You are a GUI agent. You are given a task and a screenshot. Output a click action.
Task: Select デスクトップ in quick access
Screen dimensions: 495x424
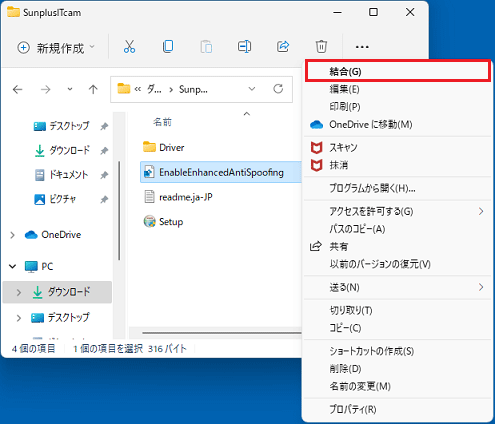[x=62, y=126]
